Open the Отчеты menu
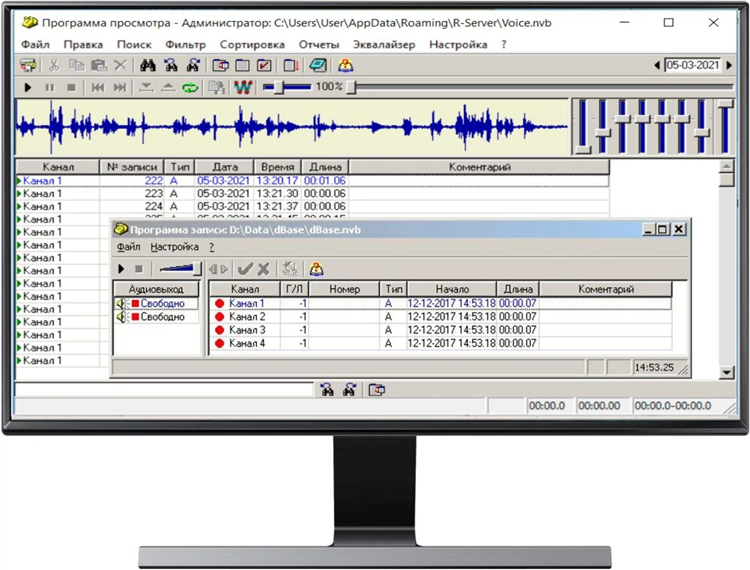 319,44
